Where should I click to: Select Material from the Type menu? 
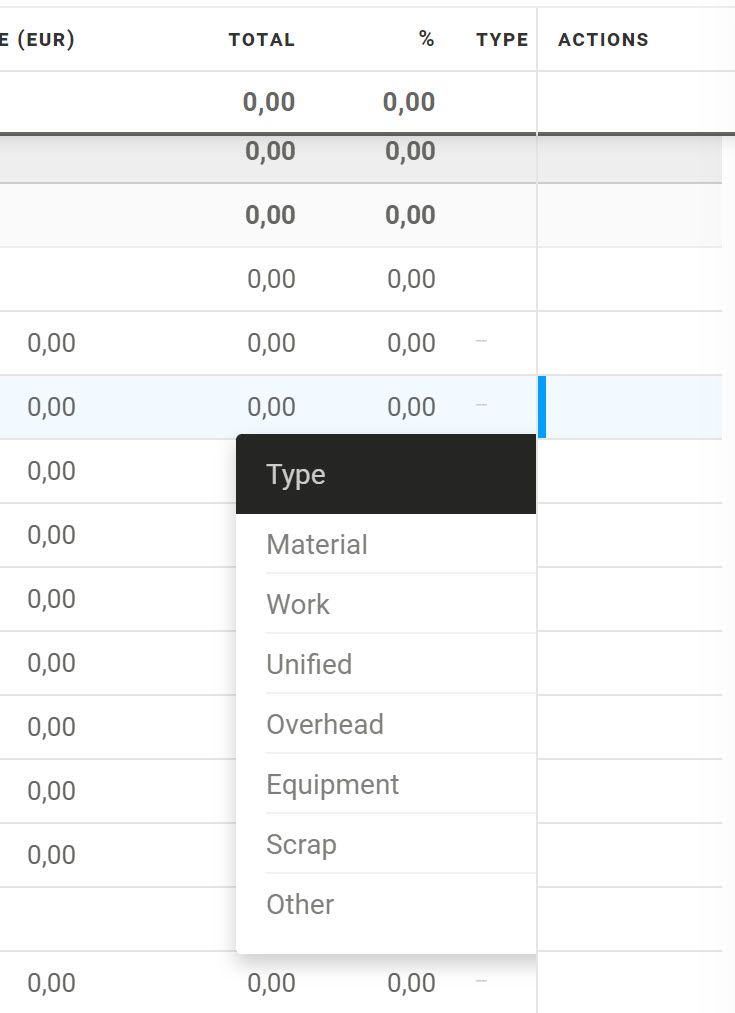pyautogui.click(x=317, y=545)
